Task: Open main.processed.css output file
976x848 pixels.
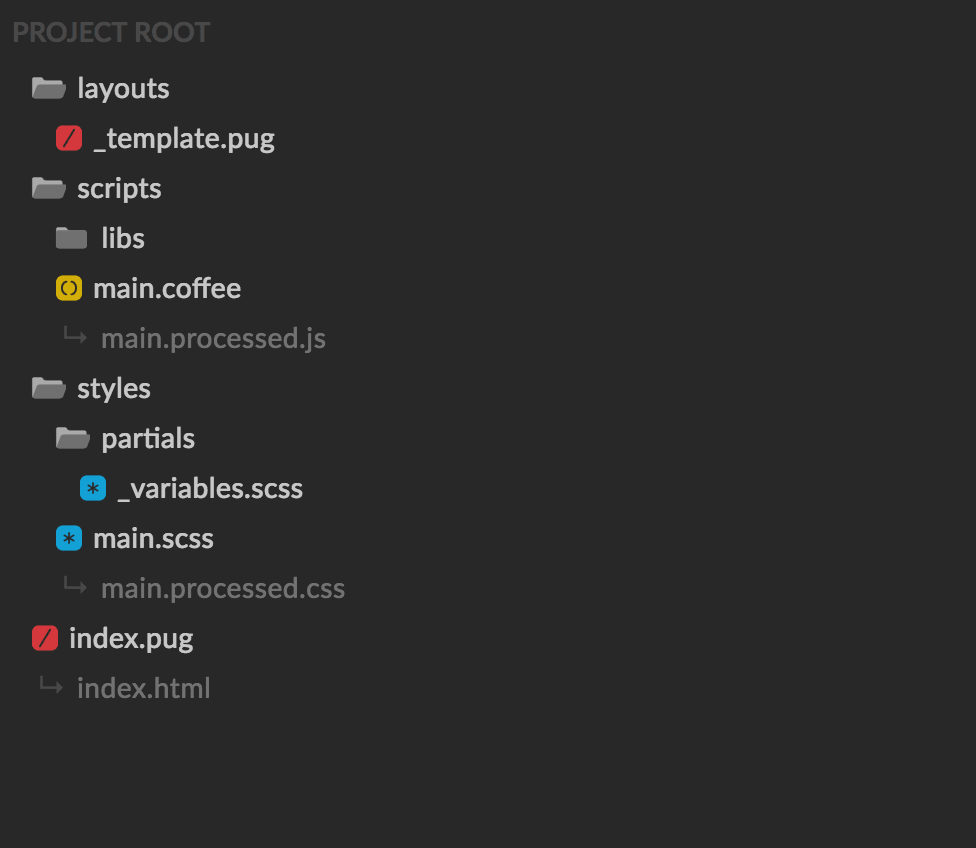Action: click(222, 588)
